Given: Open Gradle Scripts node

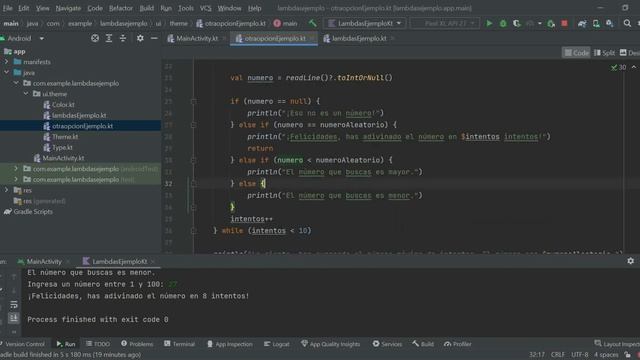Looking at the screenshot, I should [29, 212].
